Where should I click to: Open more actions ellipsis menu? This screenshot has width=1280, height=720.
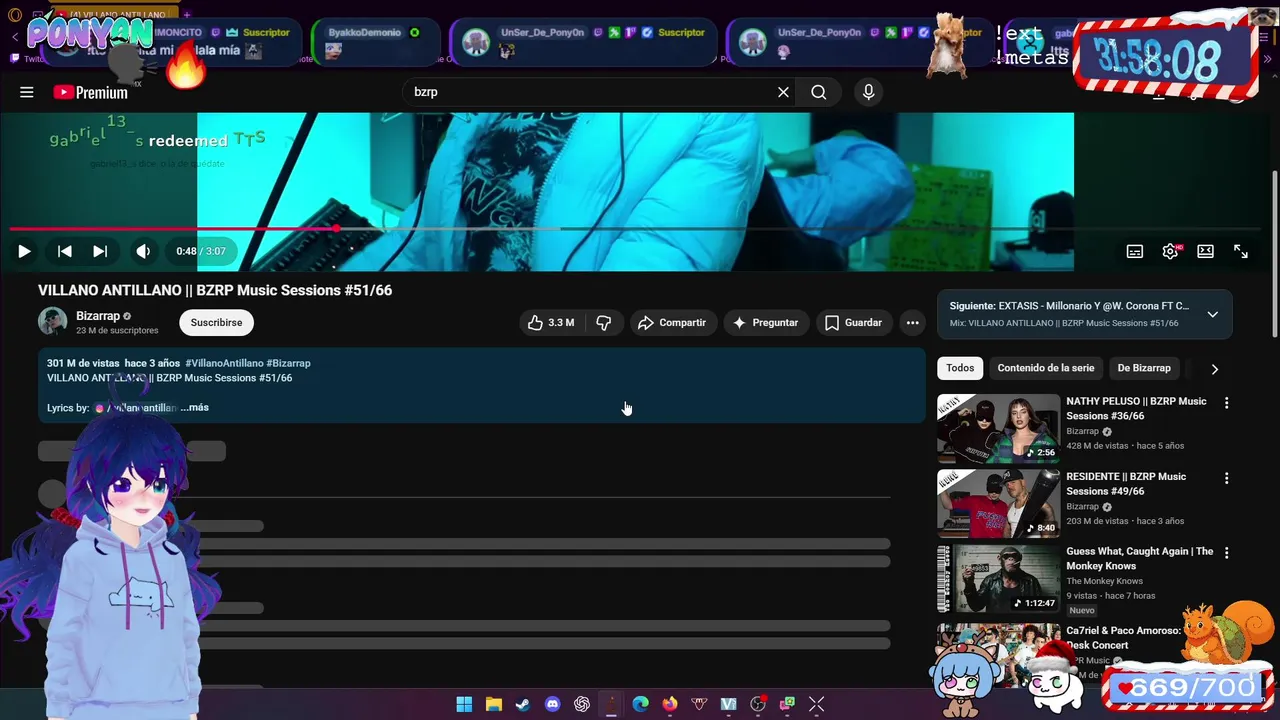coord(912,322)
